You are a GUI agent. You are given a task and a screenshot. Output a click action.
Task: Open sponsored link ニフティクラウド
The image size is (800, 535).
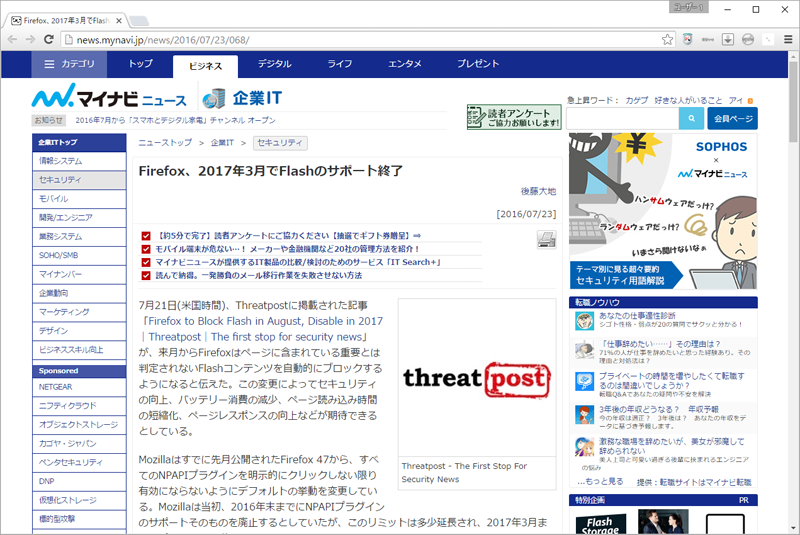79,406
